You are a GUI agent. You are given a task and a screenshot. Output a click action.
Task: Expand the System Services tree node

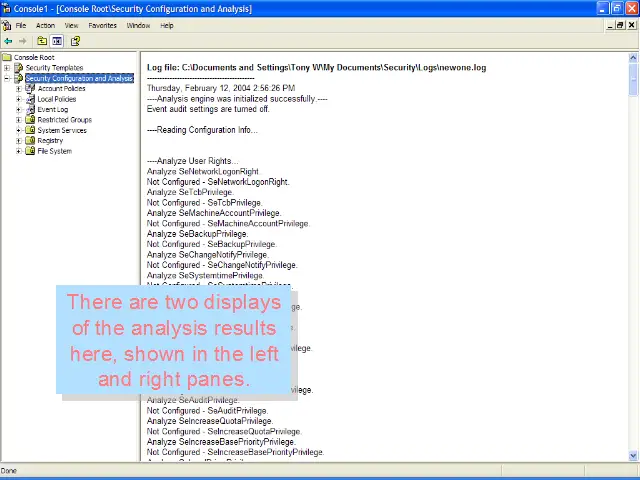[19, 130]
